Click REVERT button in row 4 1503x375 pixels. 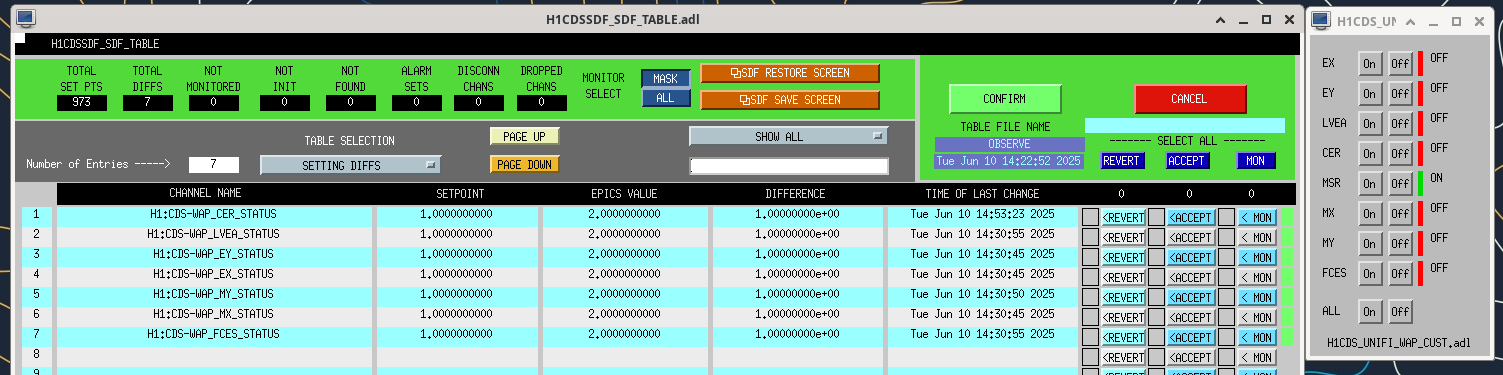1123,277
